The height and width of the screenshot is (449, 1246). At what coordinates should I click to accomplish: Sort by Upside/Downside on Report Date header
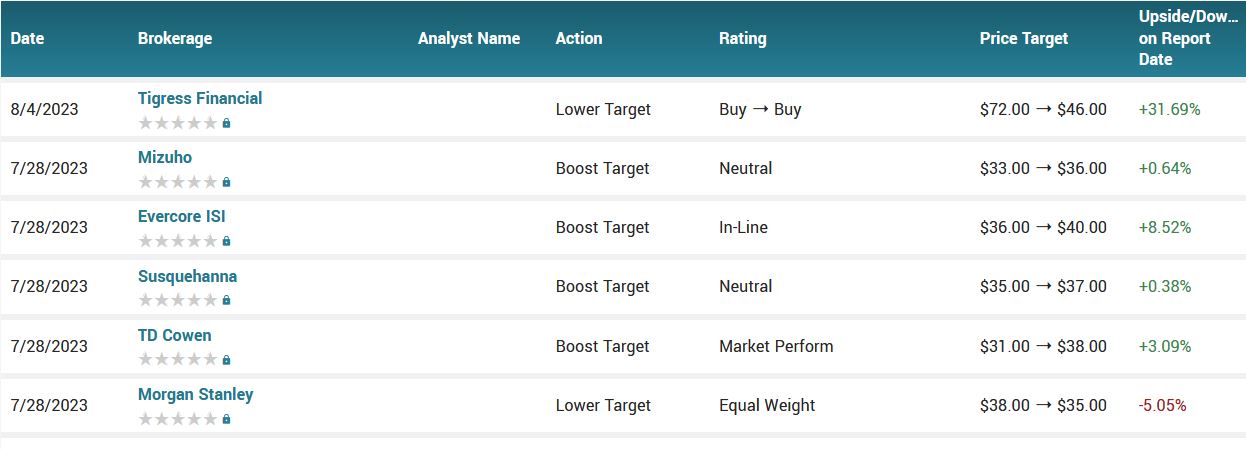(1188, 38)
